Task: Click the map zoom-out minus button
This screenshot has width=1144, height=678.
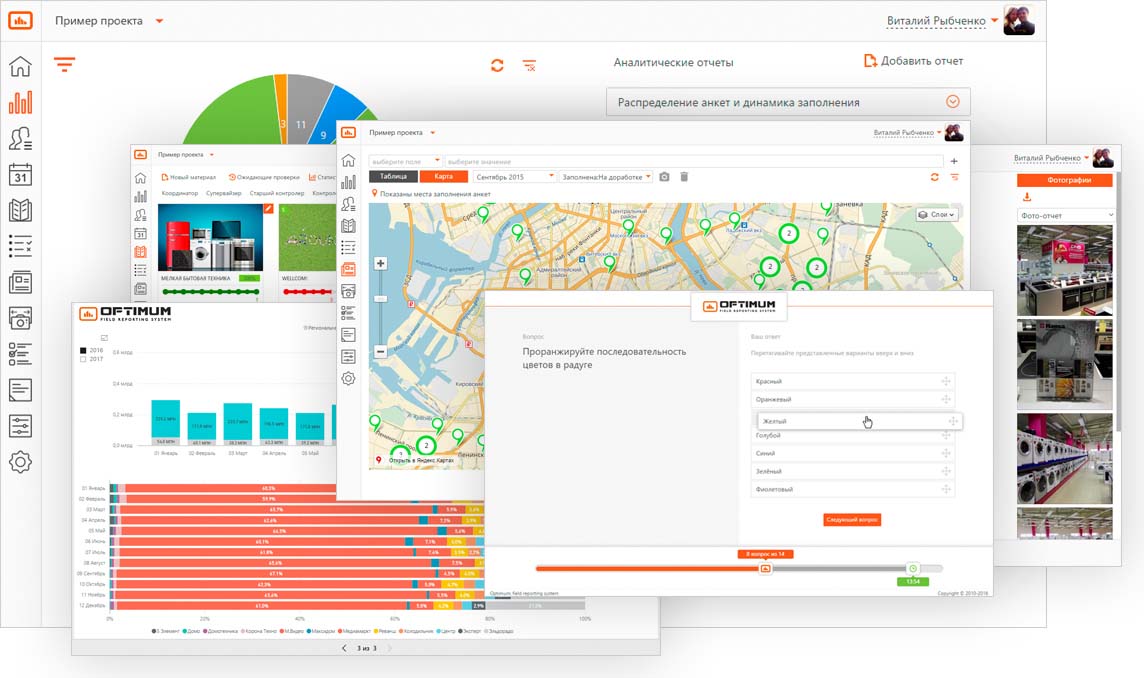Action: [380, 351]
